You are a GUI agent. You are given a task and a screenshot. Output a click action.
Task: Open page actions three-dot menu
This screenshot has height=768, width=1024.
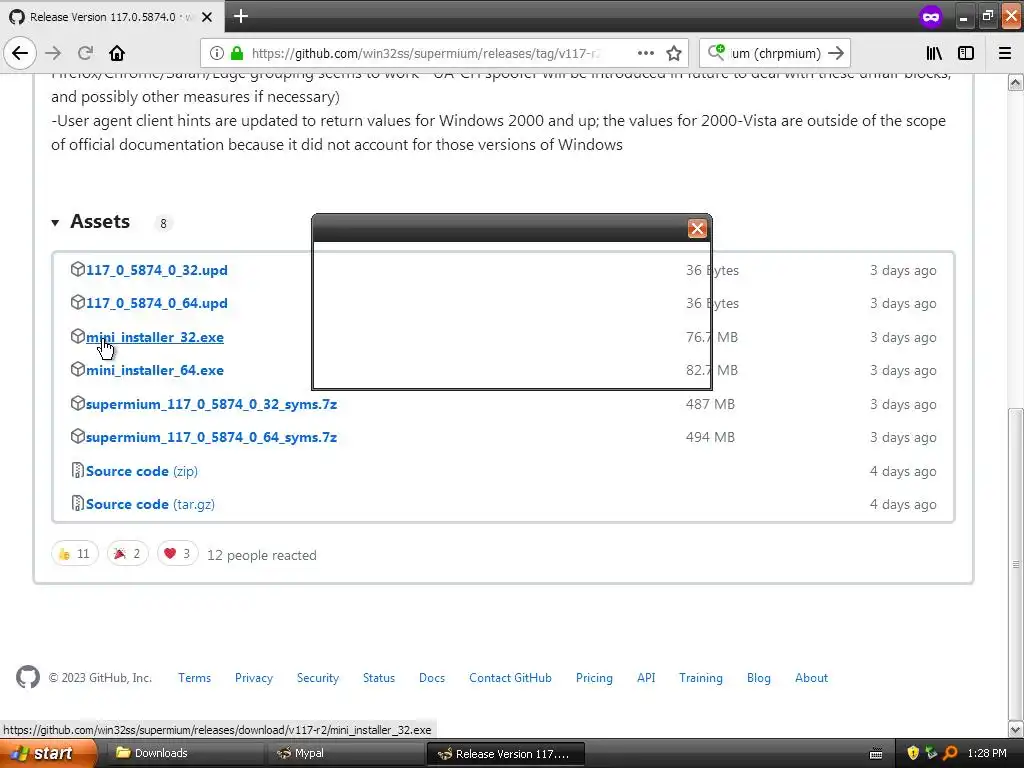(645, 54)
